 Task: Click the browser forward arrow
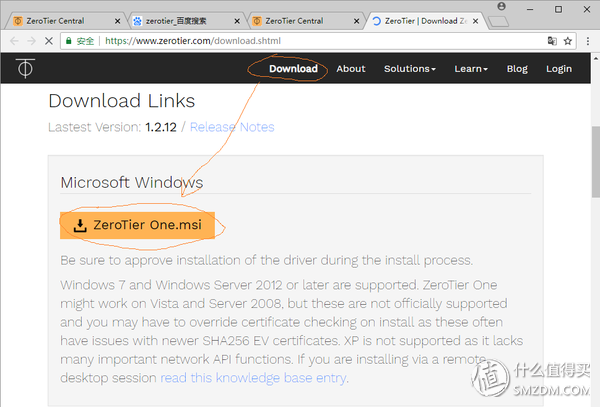tap(31, 41)
